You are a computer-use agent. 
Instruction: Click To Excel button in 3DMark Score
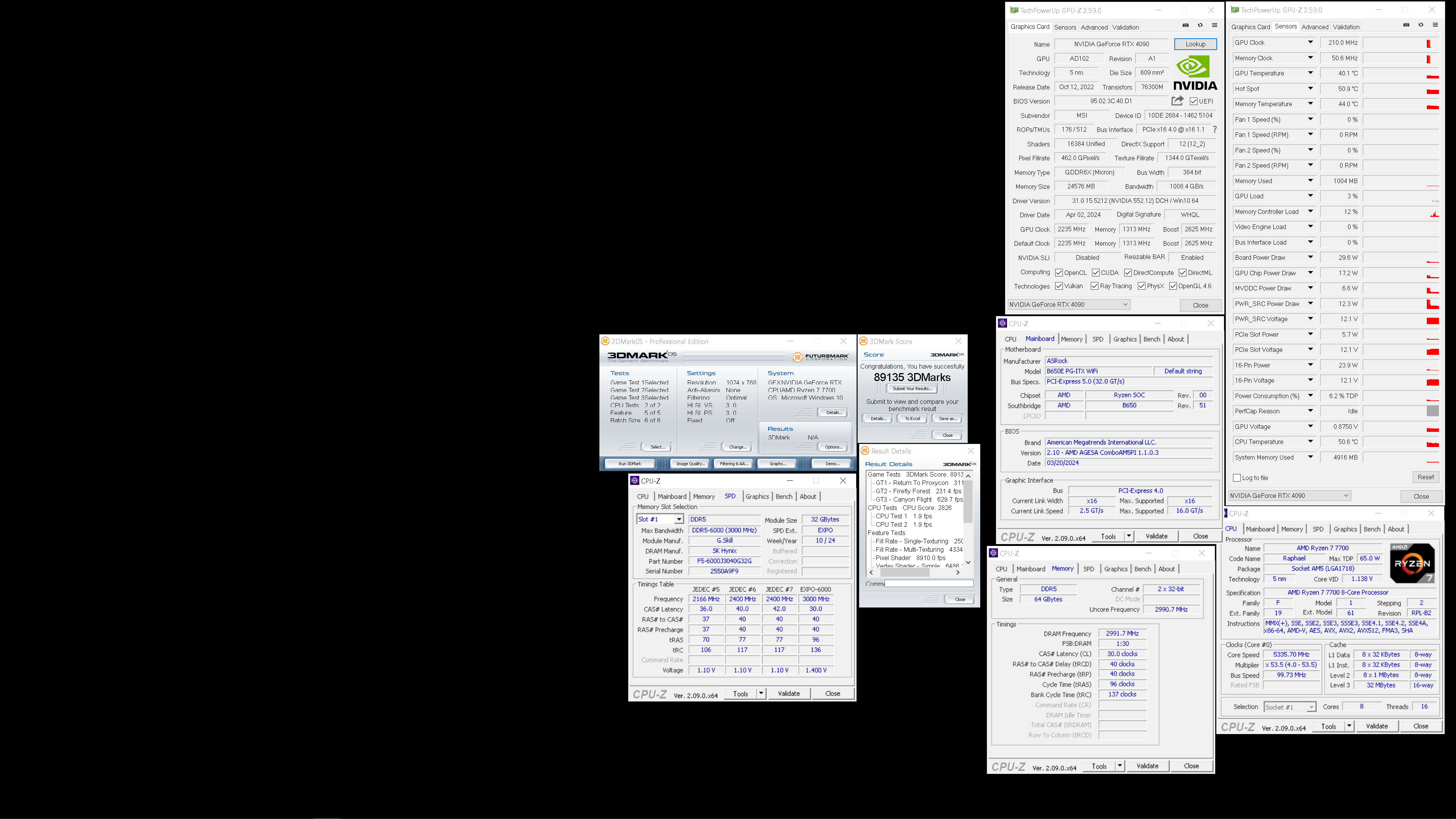(912, 419)
